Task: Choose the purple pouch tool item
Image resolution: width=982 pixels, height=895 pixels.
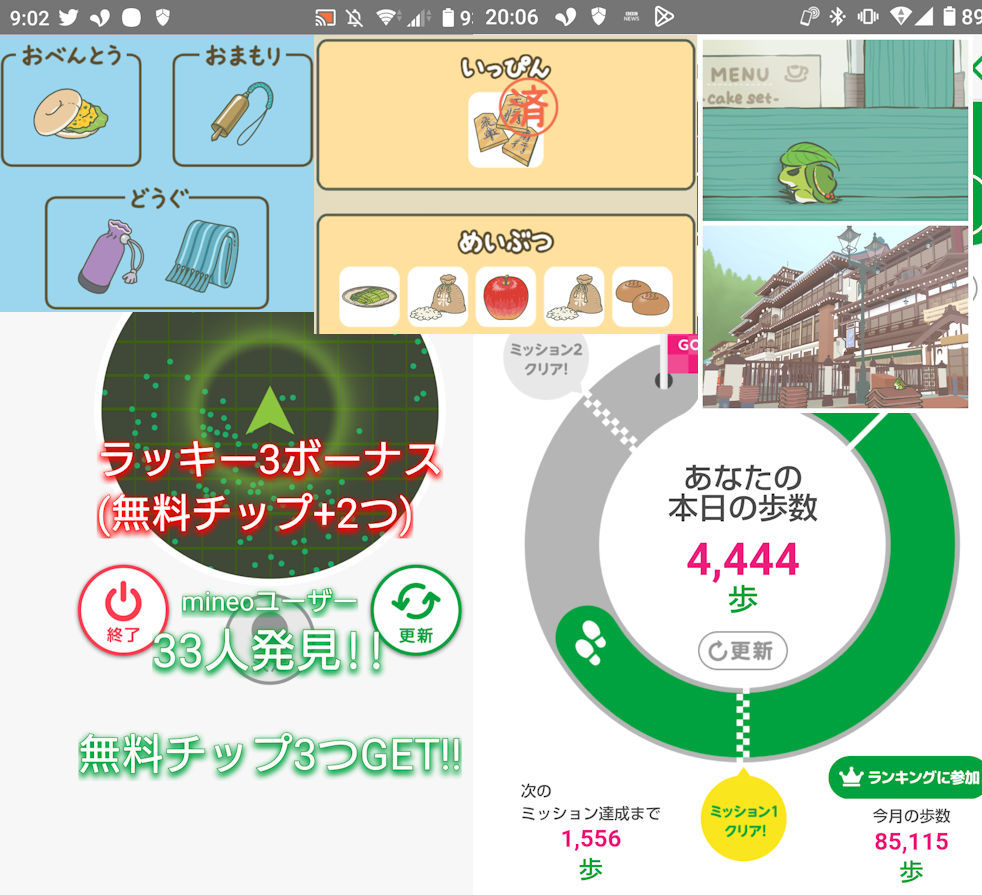Action: (x=106, y=256)
